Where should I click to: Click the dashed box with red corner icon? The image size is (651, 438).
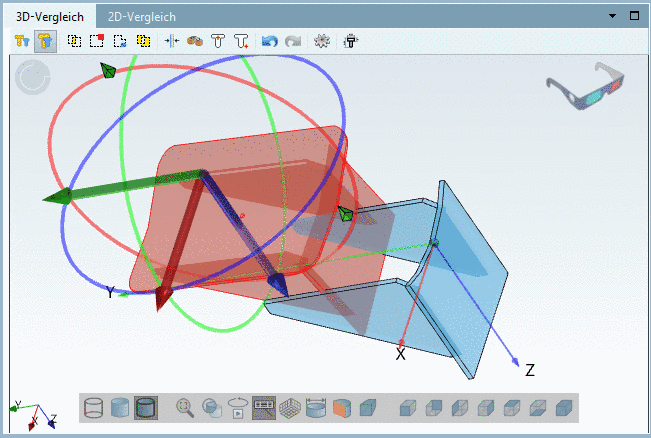coord(97,41)
